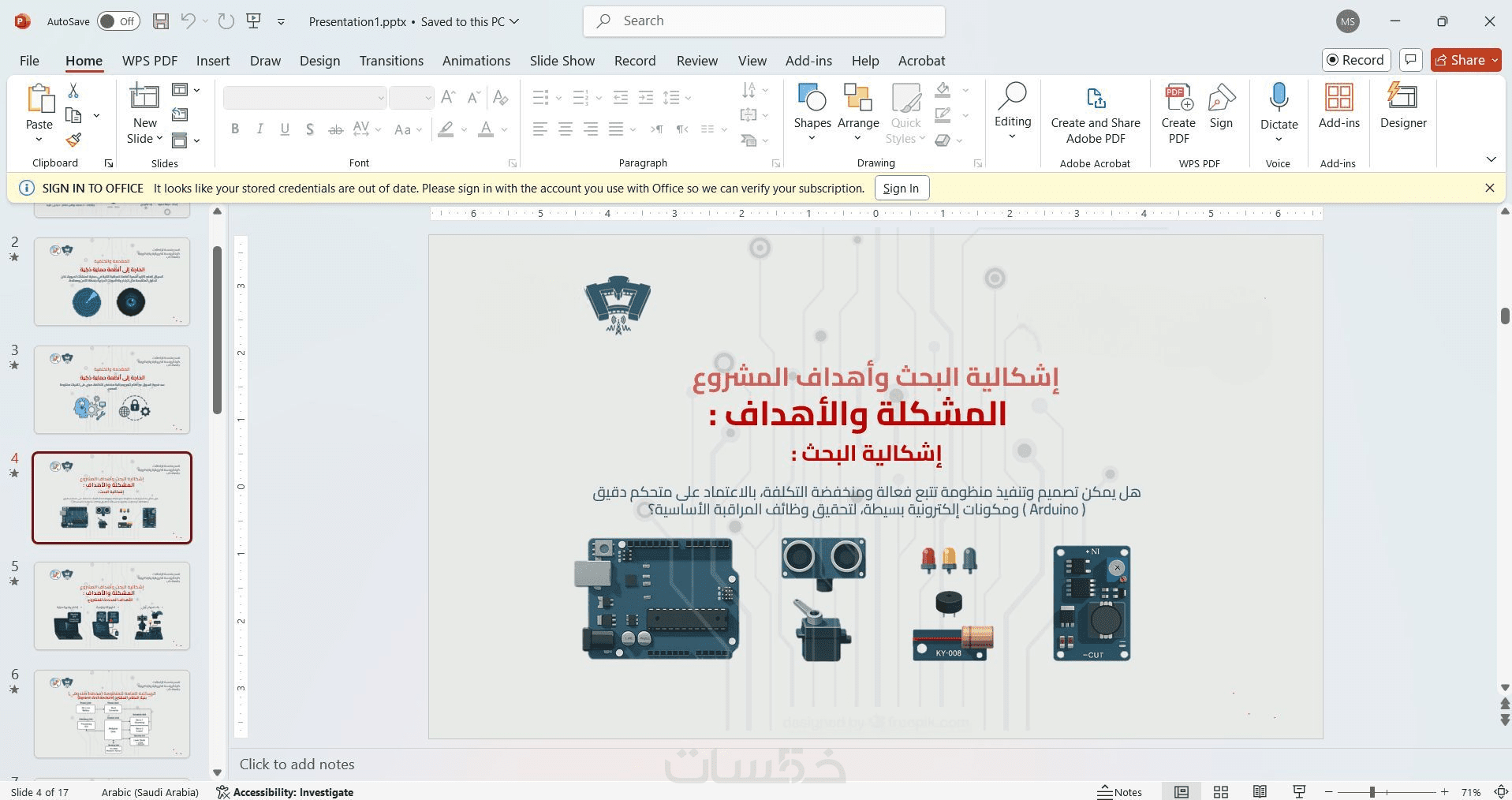Viewport: 1512px width, 800px height.
Task: Expand the Editing dropdown
Action: [x=1012, y=136]
